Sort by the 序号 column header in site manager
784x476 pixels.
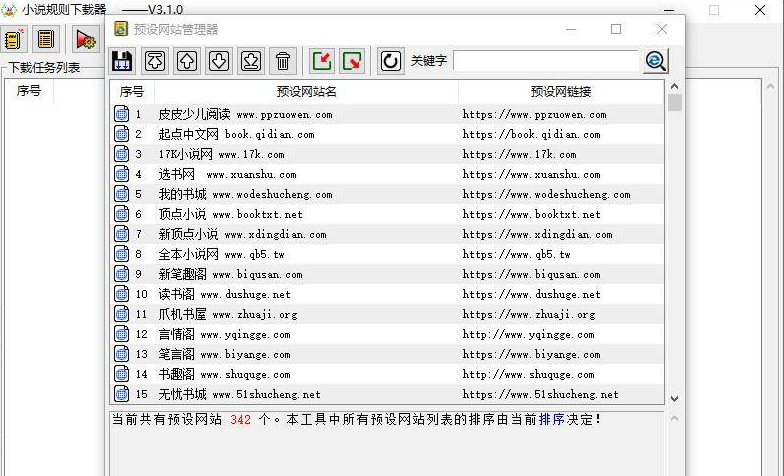132,92
